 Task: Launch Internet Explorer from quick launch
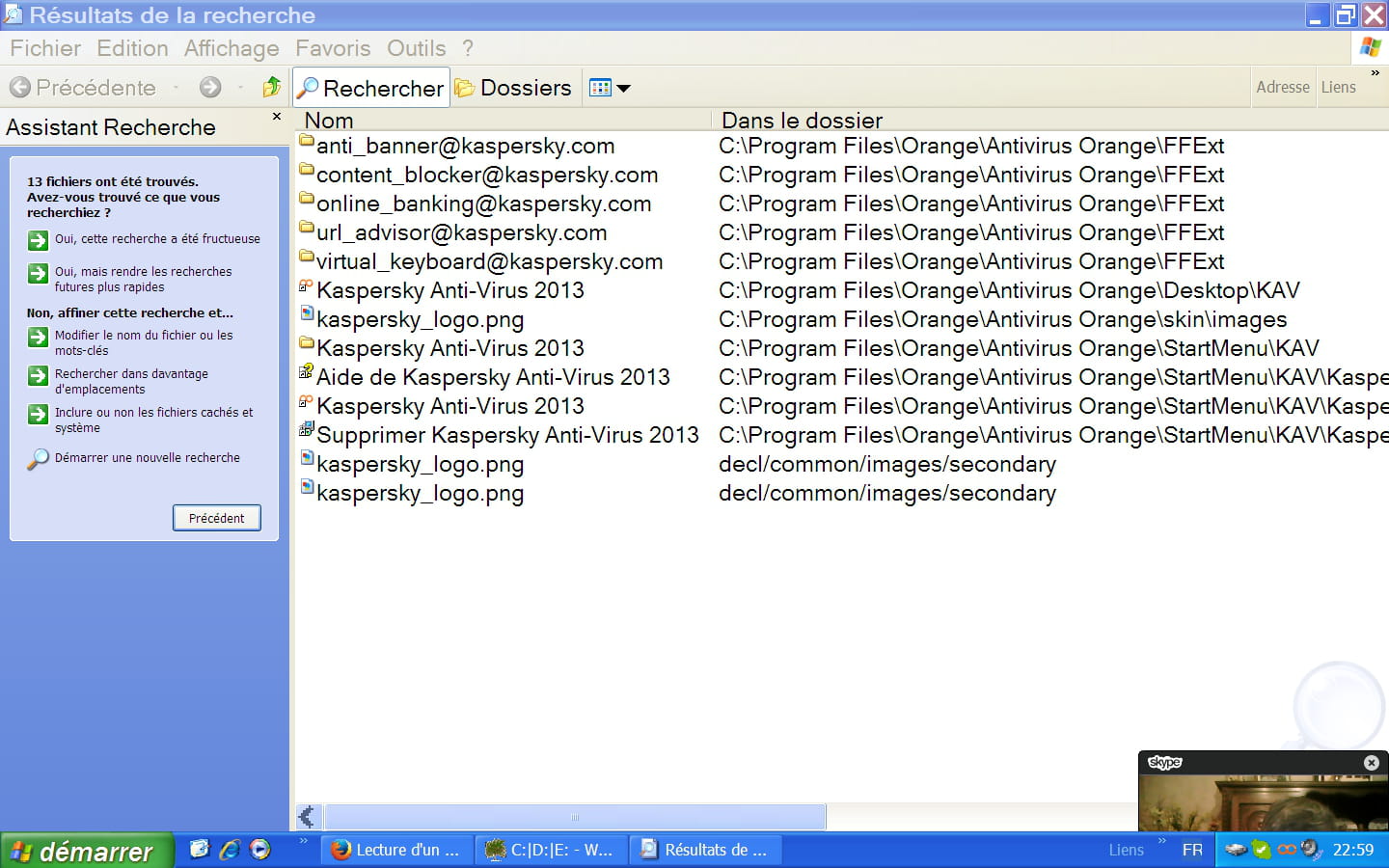tap(230, 849)
